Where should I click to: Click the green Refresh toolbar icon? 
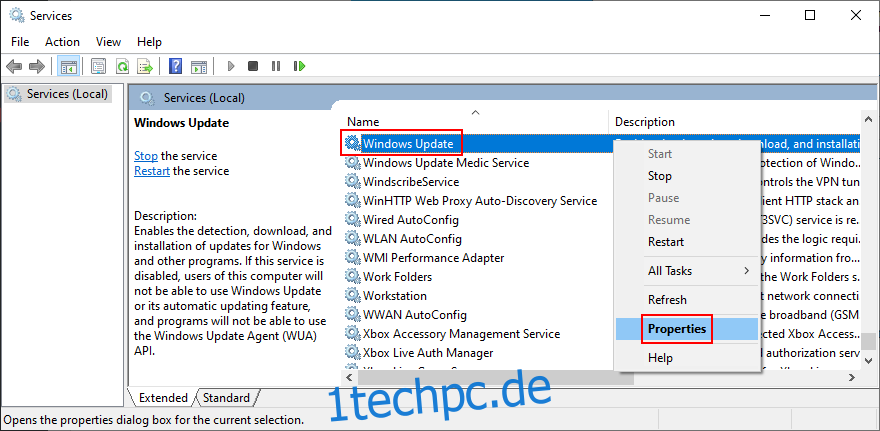click(x=122, y=66)
